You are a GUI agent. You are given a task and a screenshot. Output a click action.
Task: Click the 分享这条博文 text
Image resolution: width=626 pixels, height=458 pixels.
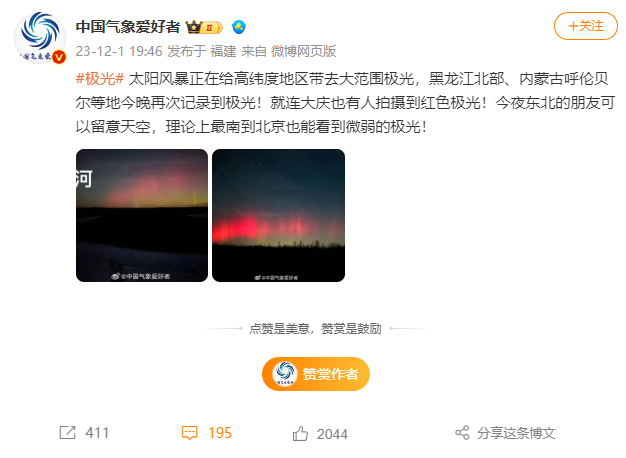pyautogui.click(x=516, y=433)
